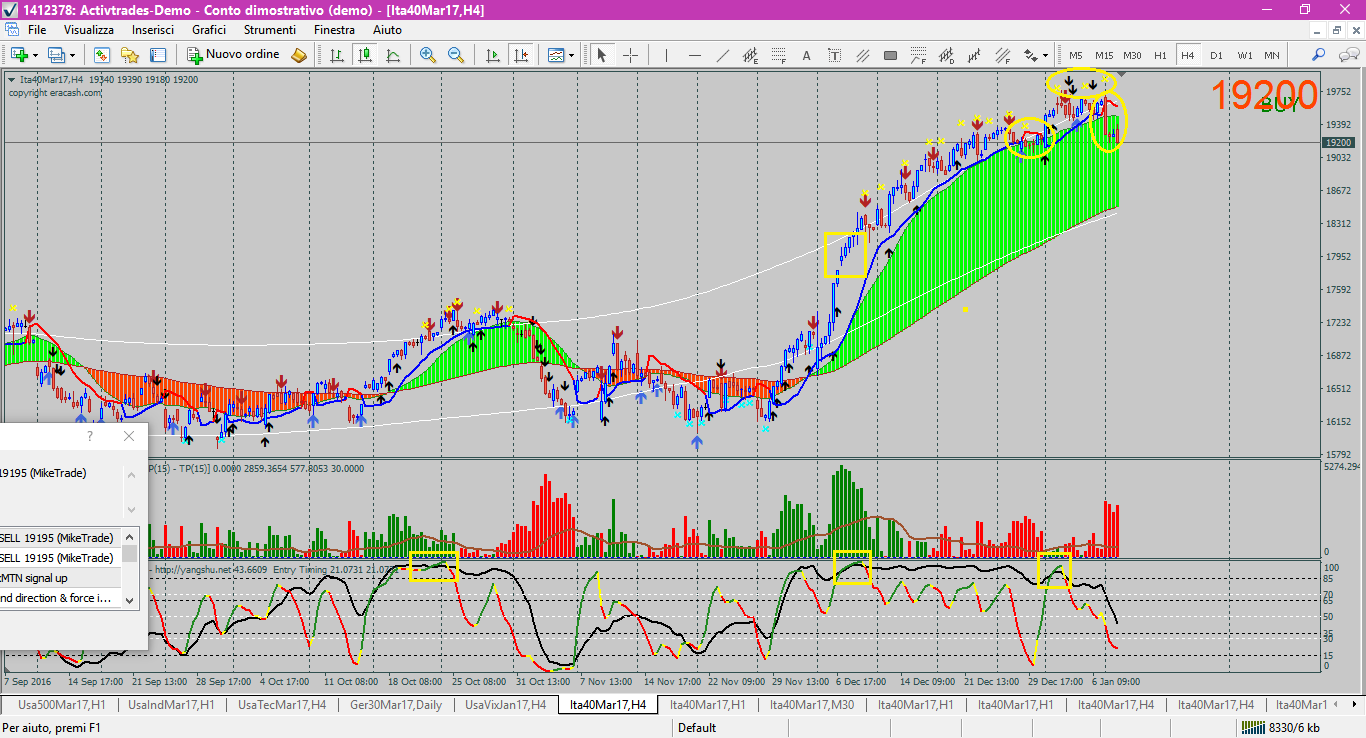Open the Aiuto menu
The height and width of the screenshot is (738, 1366).
pyautogui.click(x=387, y=30)
